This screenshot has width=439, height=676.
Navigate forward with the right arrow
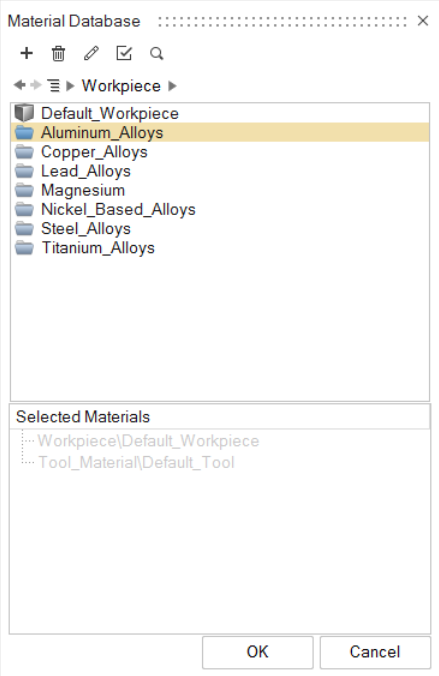tap(36, 85)
